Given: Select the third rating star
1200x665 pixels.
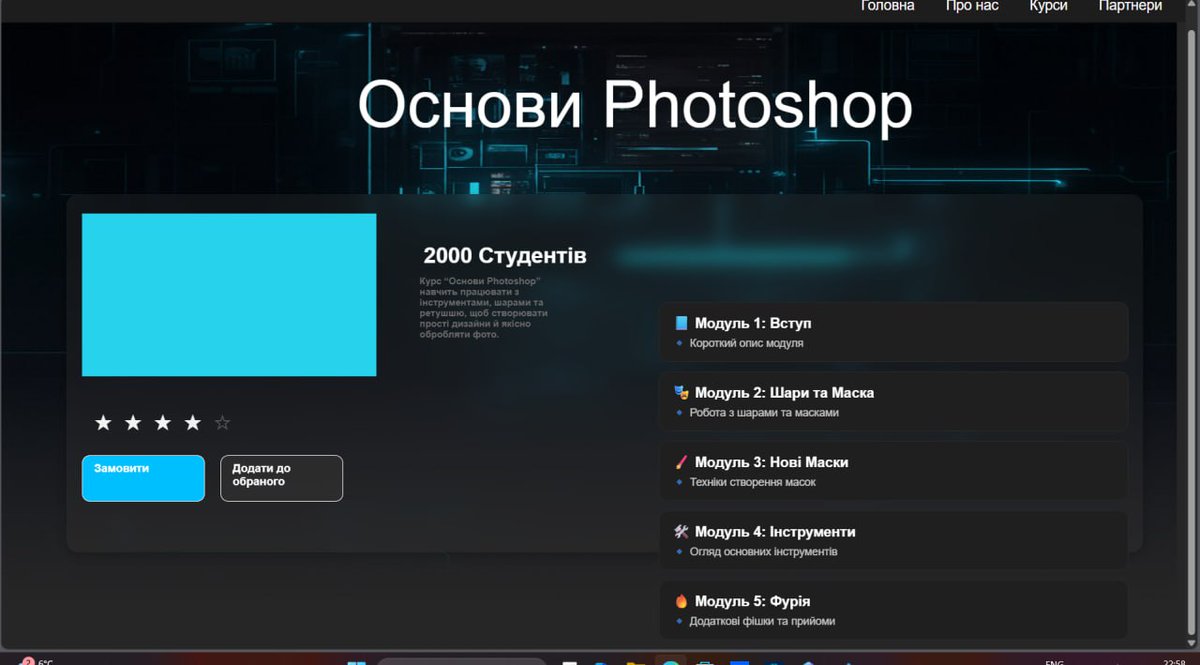Looking at the screenshot, I should (163, 423).
